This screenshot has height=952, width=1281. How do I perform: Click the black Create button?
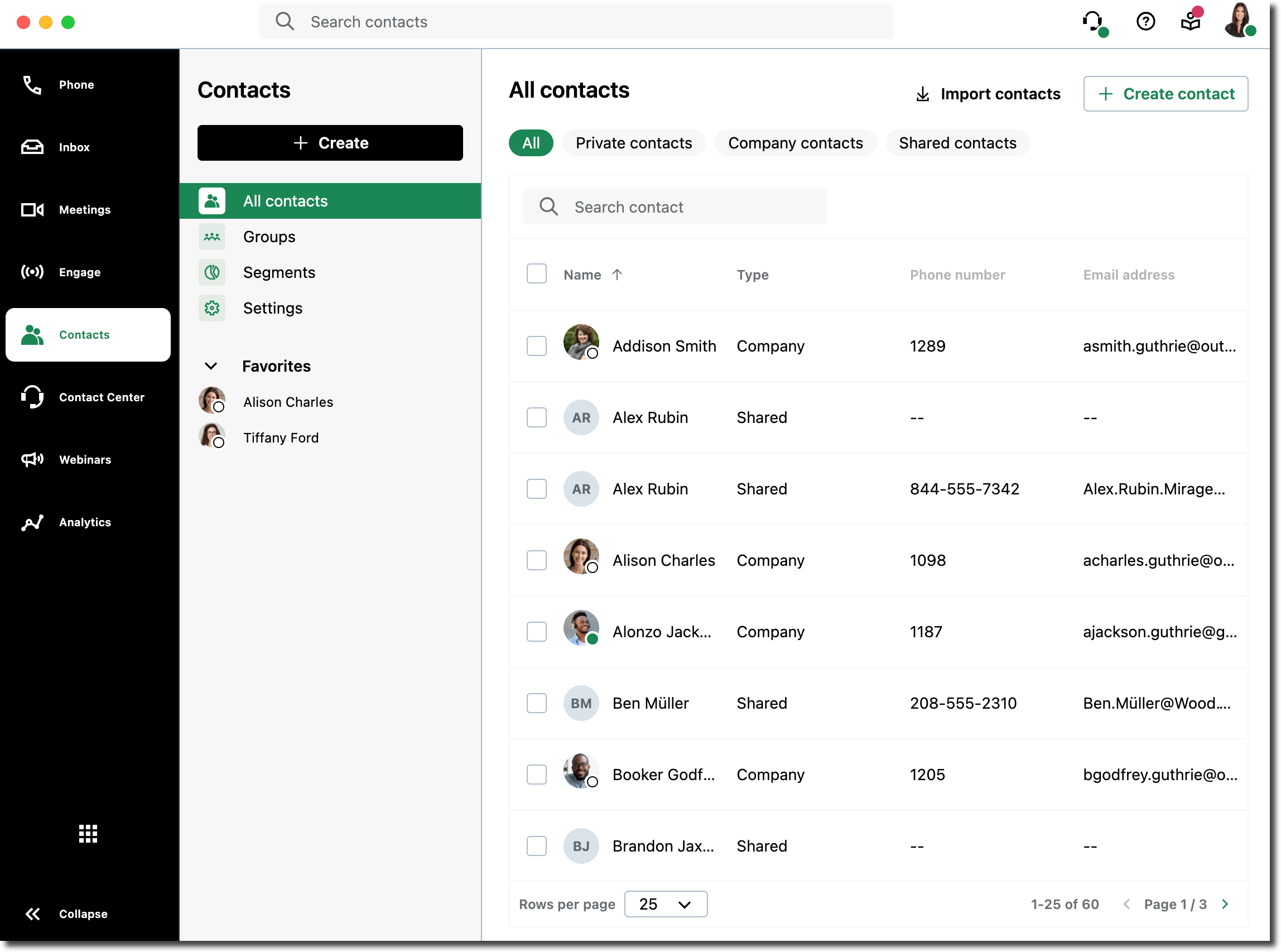click(330, 143)
